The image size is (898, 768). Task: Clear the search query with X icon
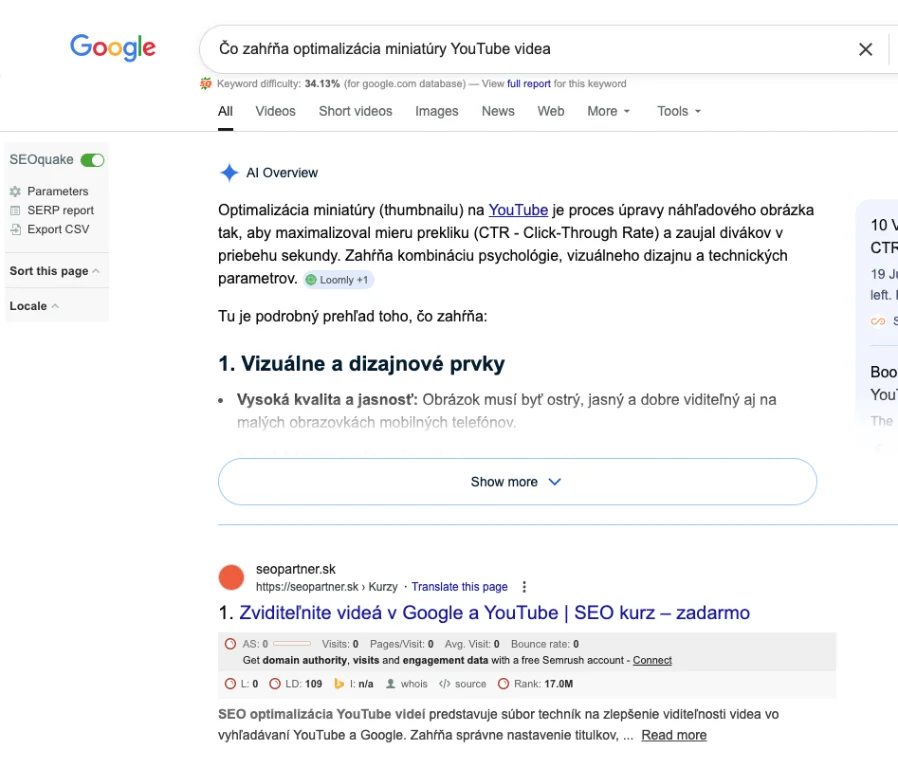point(866,49)
